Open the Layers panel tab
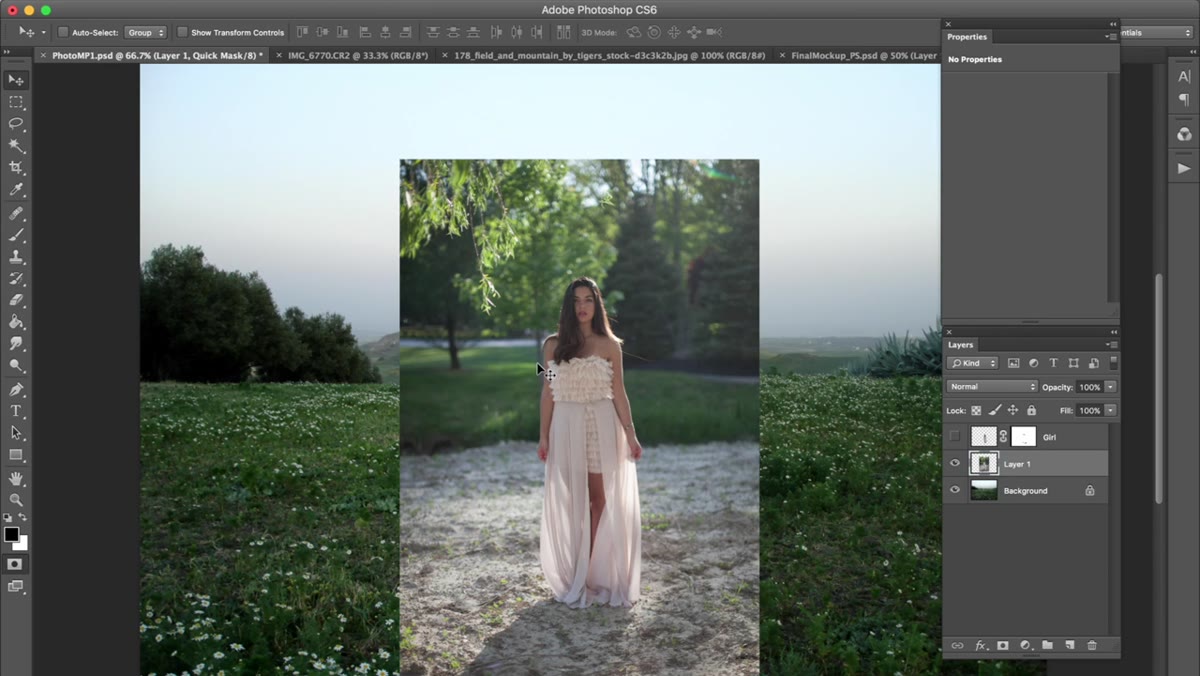1200x676 pixels. click(960, 345)
